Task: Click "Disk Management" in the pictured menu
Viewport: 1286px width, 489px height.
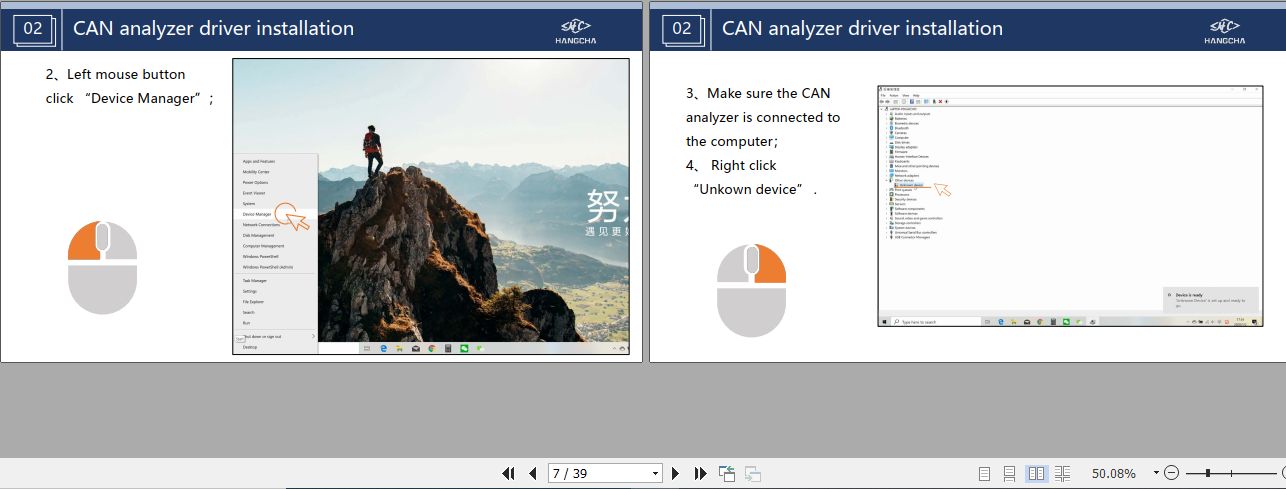Action: click(x=258, y=235)
